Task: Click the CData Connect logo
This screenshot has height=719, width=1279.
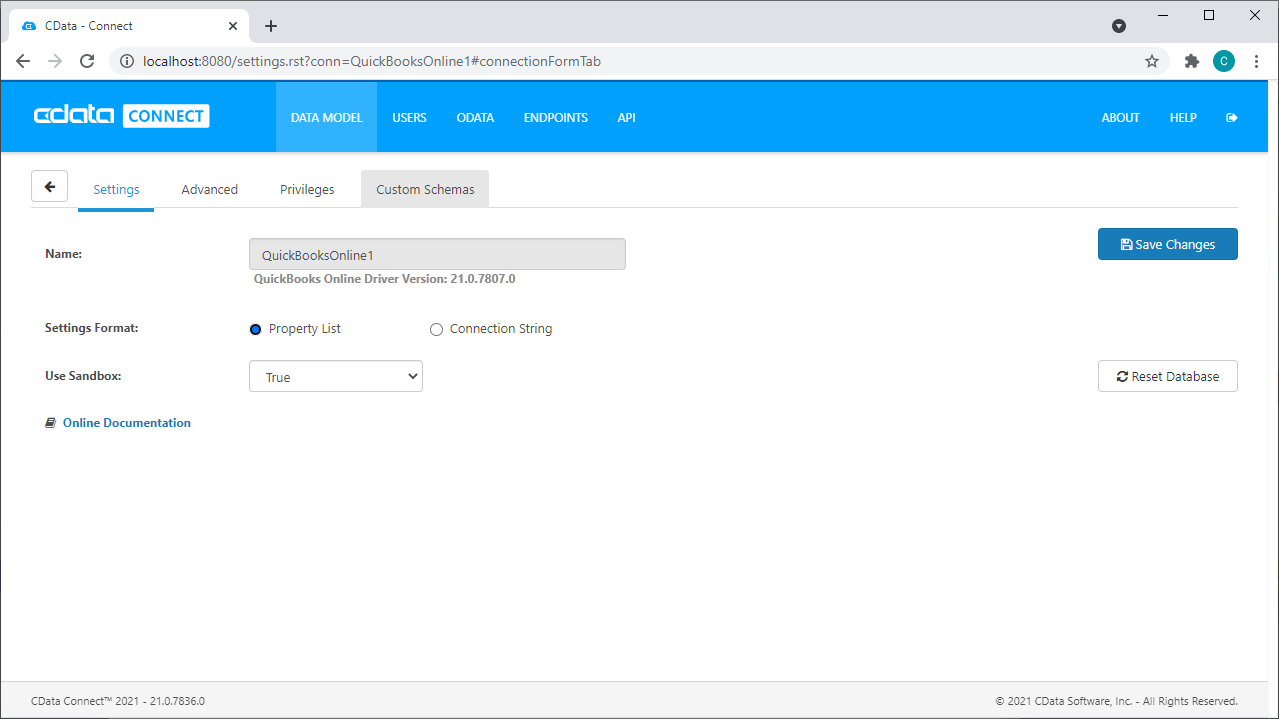Action: [x=121, y=116]
